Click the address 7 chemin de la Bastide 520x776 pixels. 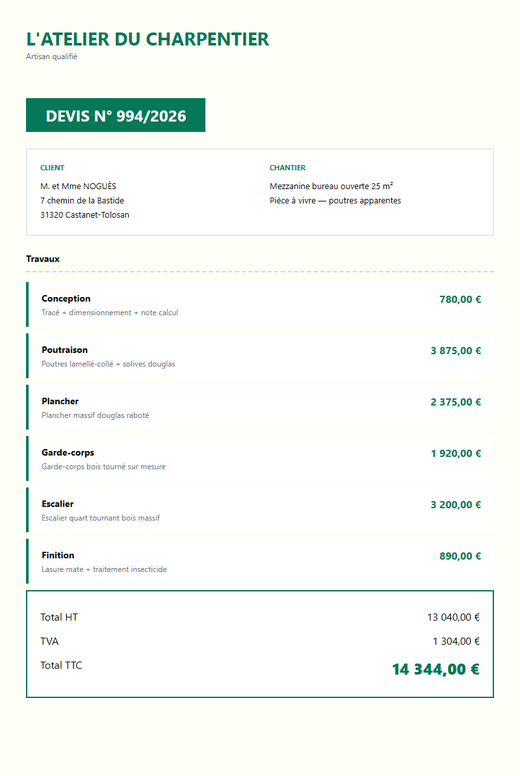(82, 200)
